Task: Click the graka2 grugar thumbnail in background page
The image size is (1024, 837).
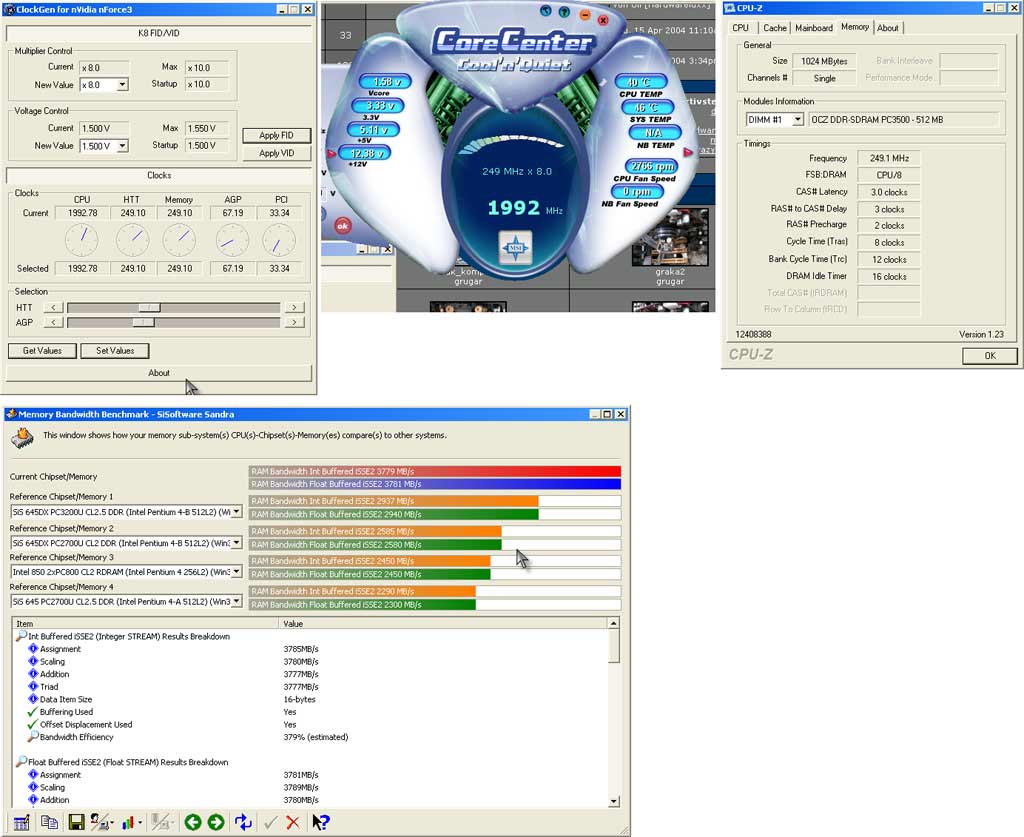Action: [x=670, y=238]
